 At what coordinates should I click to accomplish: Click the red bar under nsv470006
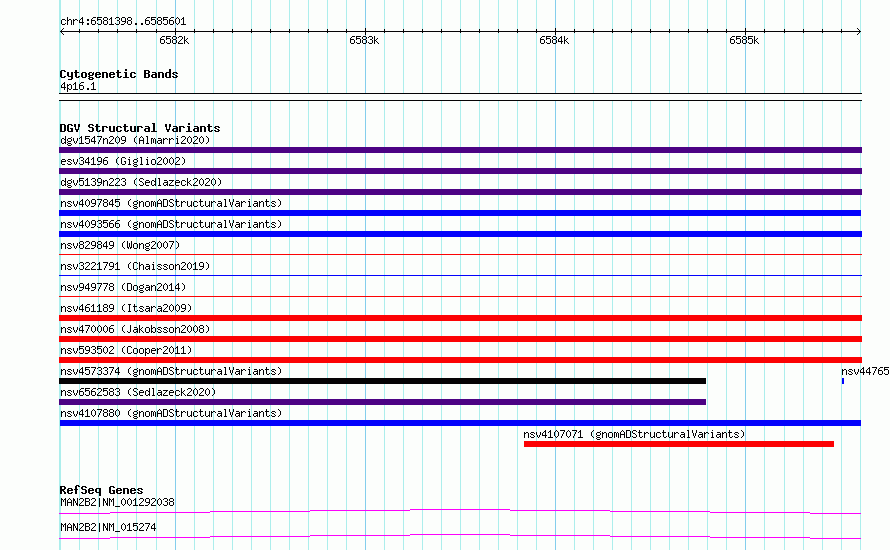click(x=460, y=339)
